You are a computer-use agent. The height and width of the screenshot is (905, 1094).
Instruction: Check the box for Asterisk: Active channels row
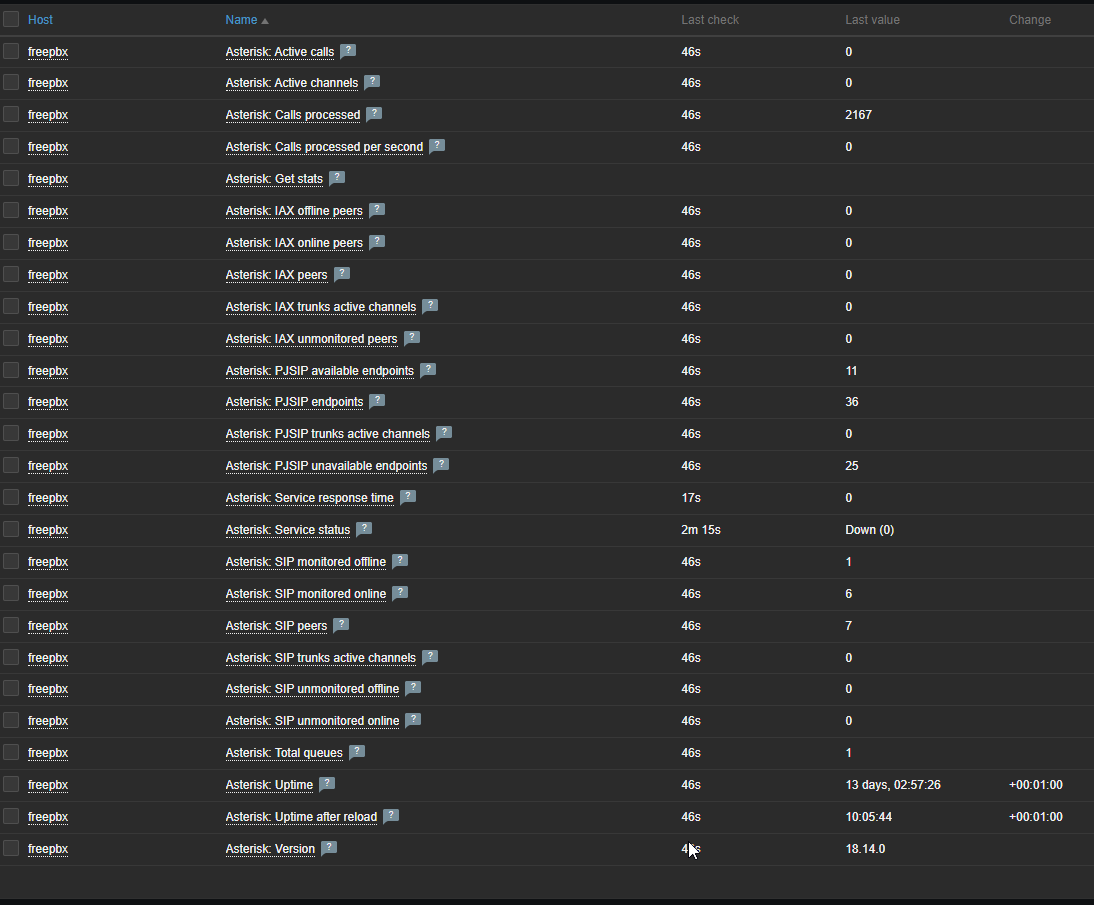(x=11, y=83)
